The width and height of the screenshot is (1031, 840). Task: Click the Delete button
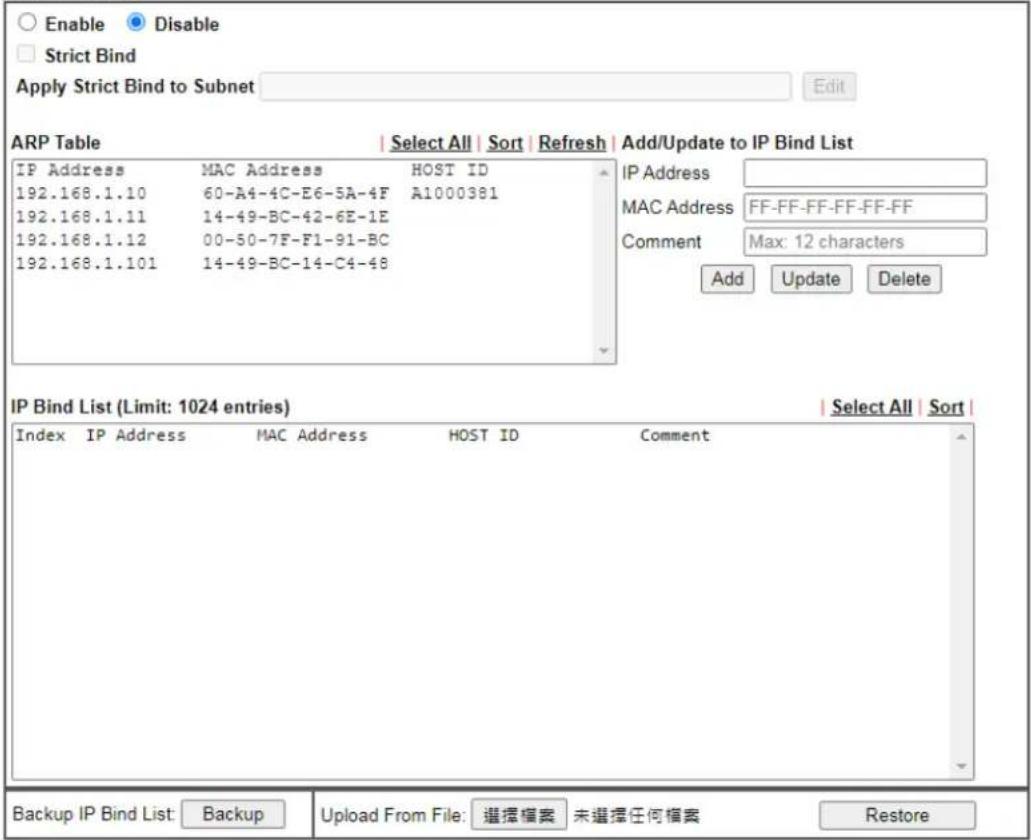(904, 279)
